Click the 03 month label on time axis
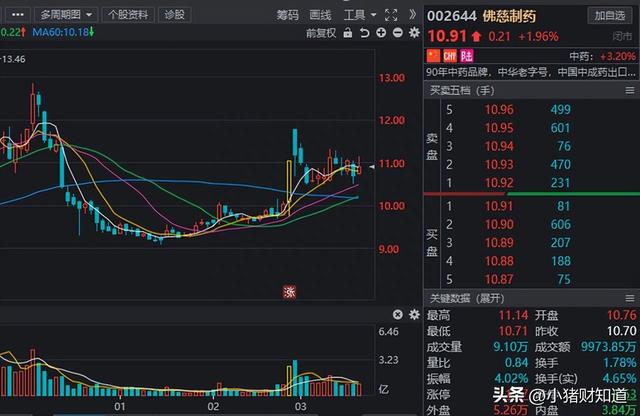This screenshot has height=416, width=640. 300,406
